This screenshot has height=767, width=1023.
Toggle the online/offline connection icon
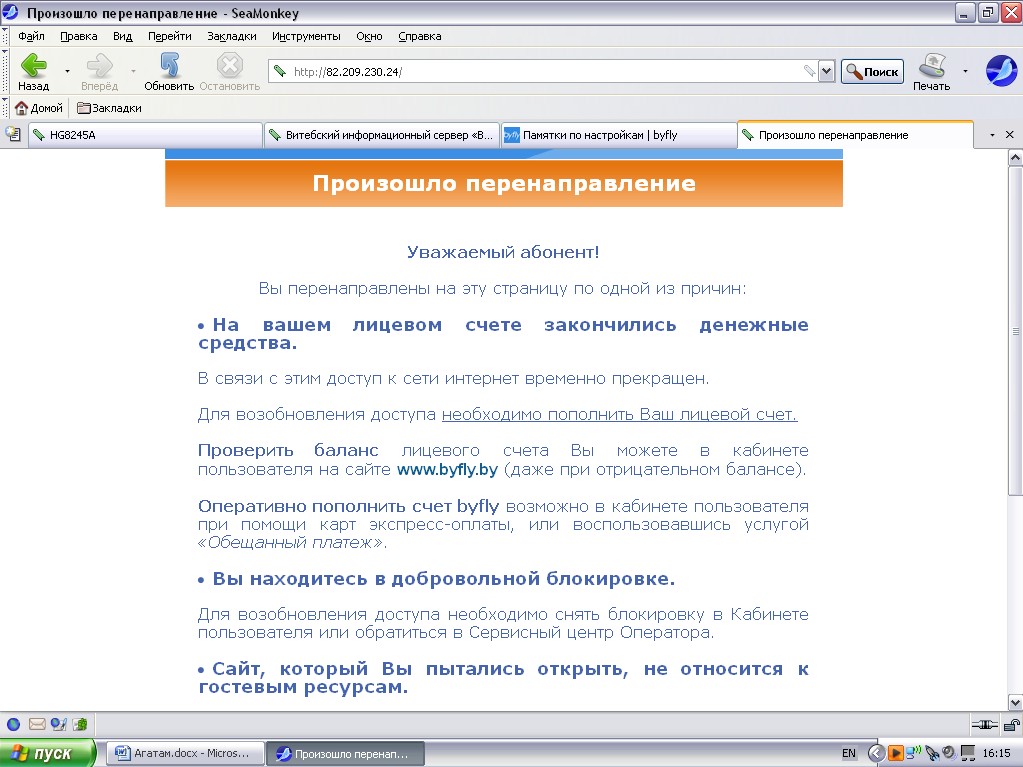(x=985, y=725)
